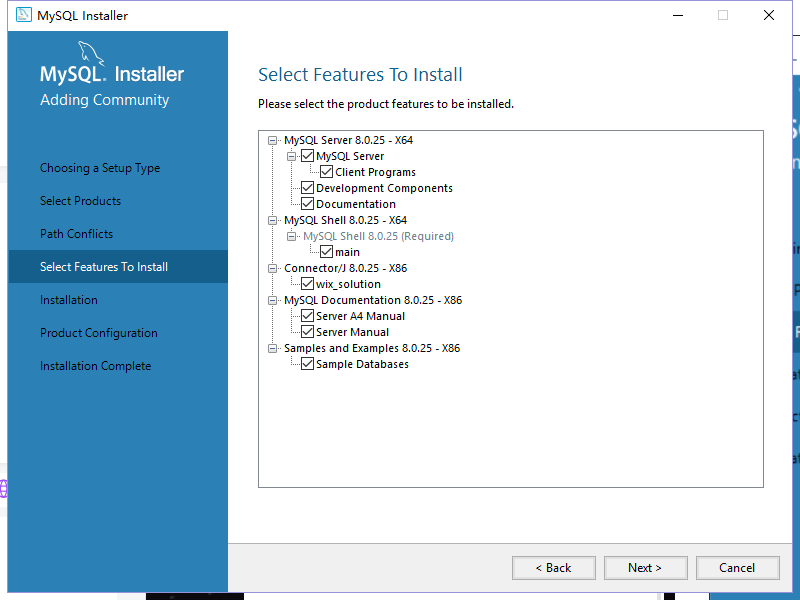Select the 'MySQL Shell 8.0.25 - X64' label
800x600 pixels.
point(345,220)
